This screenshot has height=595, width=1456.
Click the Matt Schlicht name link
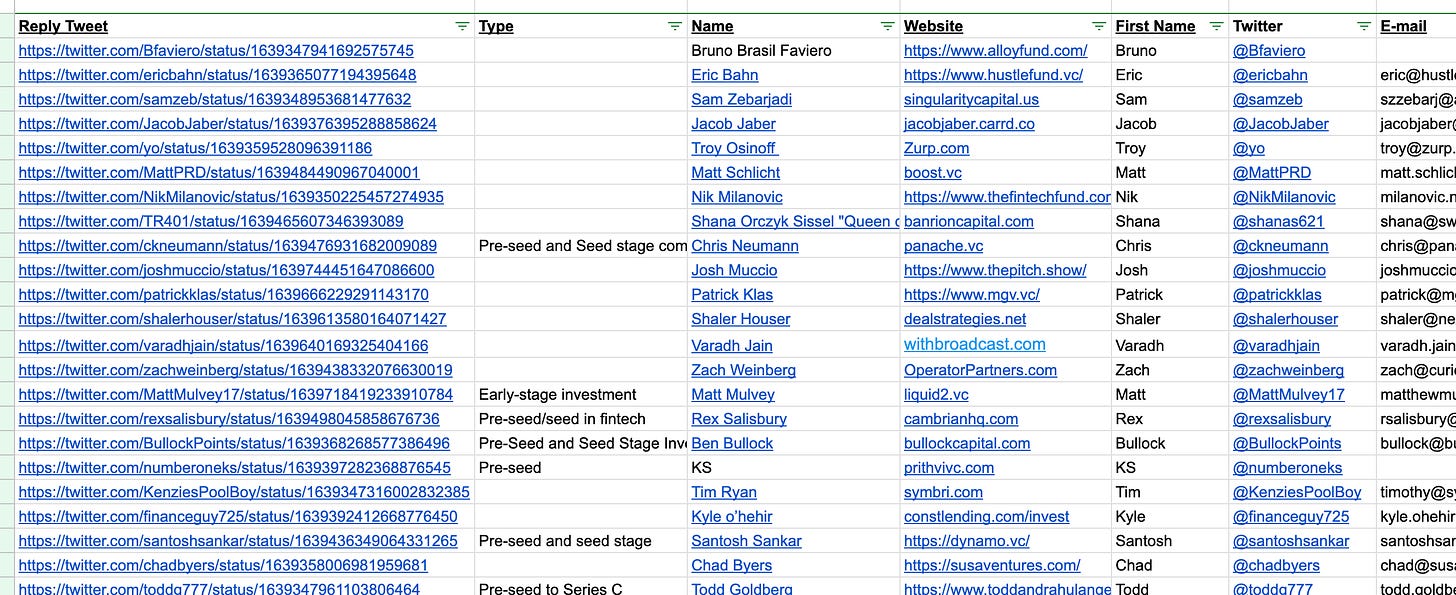pos(736,172)
